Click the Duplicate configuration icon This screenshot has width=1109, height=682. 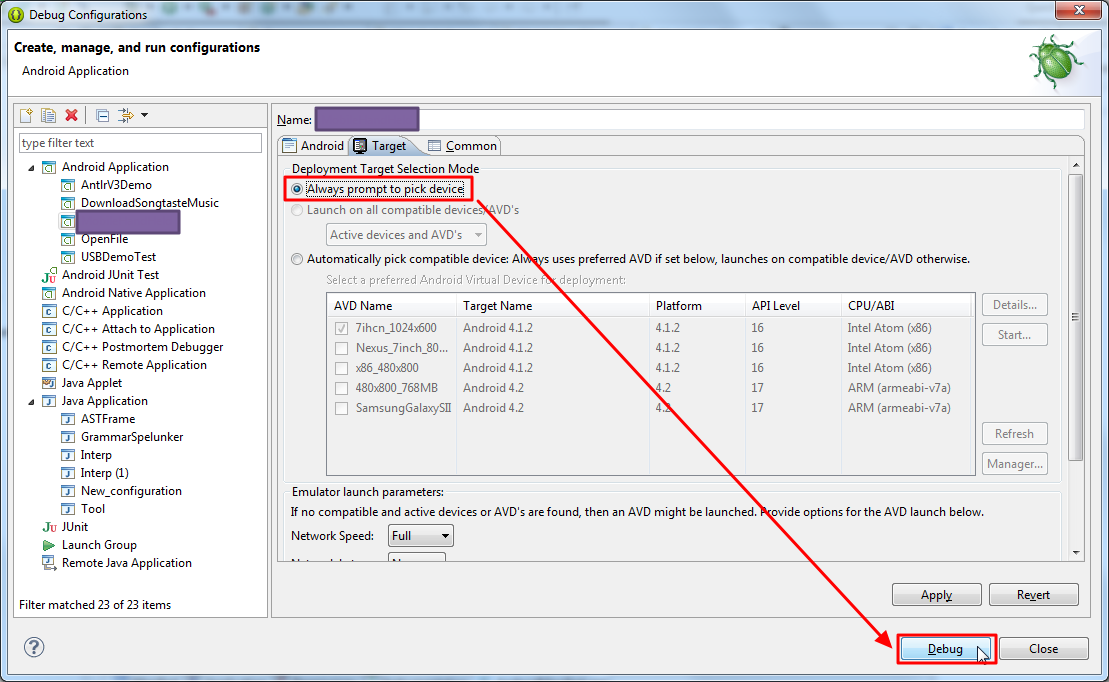click(x=48, y=115)
